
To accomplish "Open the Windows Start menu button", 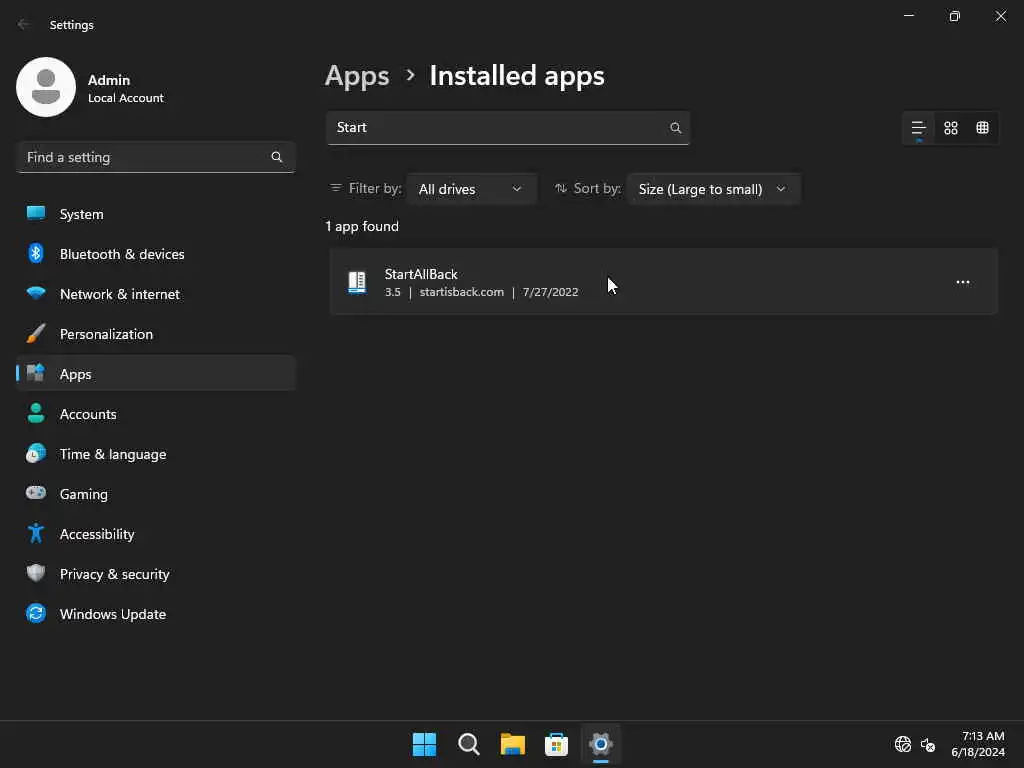I will pyautogui.click(x=425, y=744).
